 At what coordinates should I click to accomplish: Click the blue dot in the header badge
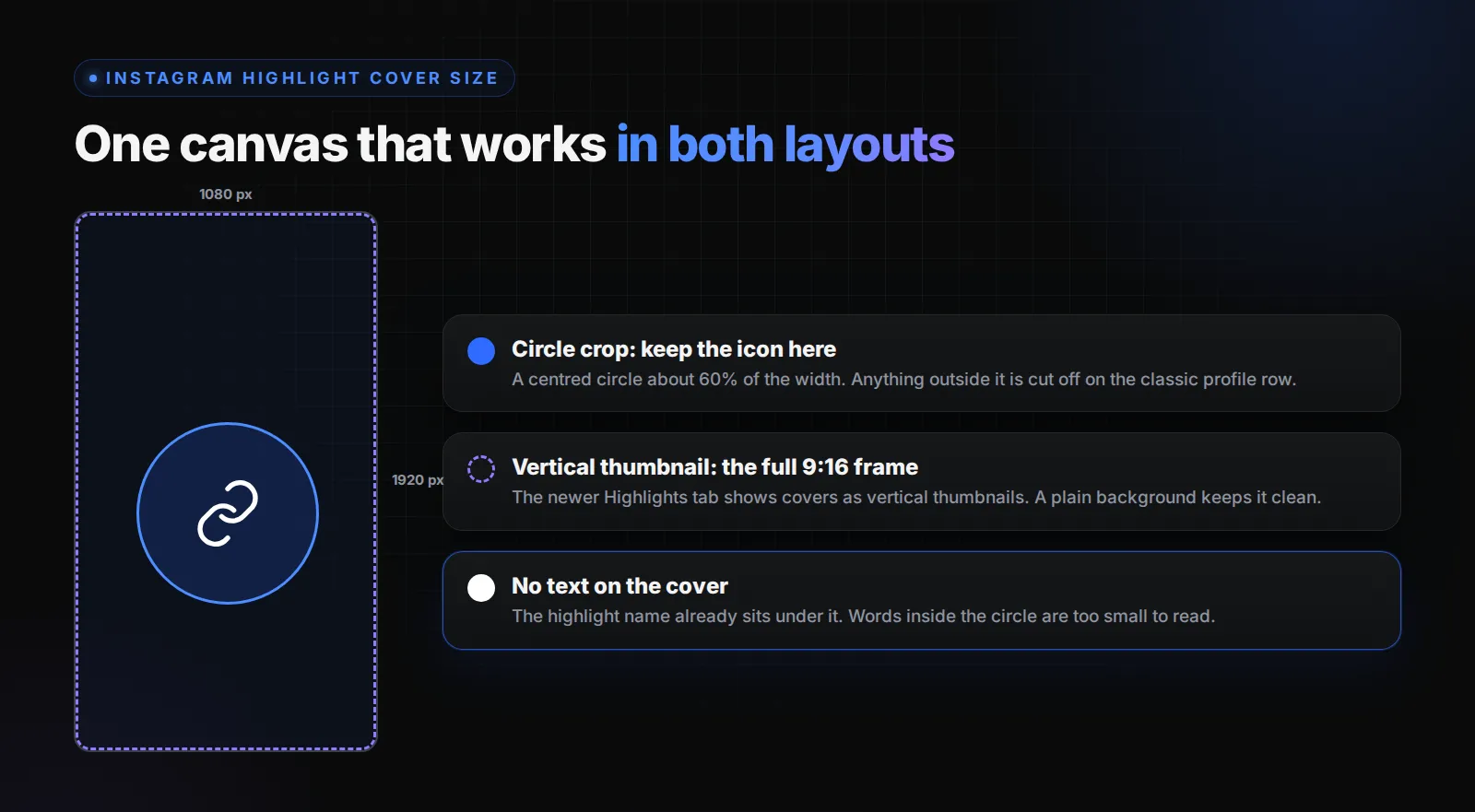click(93, 78)
